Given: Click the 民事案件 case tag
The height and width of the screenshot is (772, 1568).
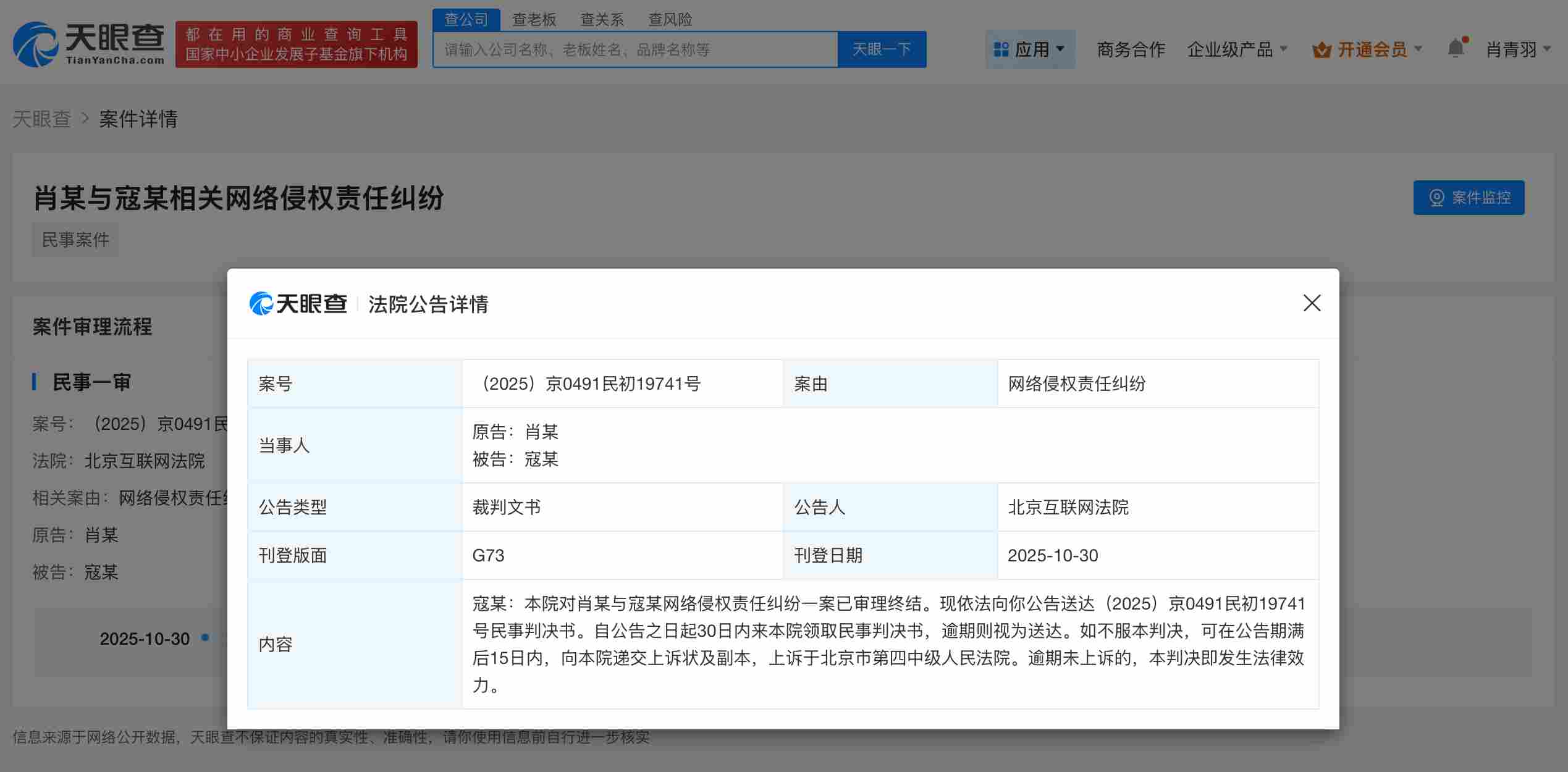Looking at the screenshot, I should (75, 239).
